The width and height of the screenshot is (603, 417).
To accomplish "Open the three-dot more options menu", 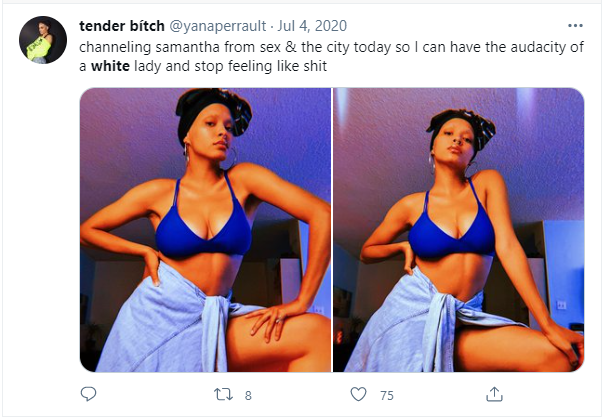I will [575, 25].
